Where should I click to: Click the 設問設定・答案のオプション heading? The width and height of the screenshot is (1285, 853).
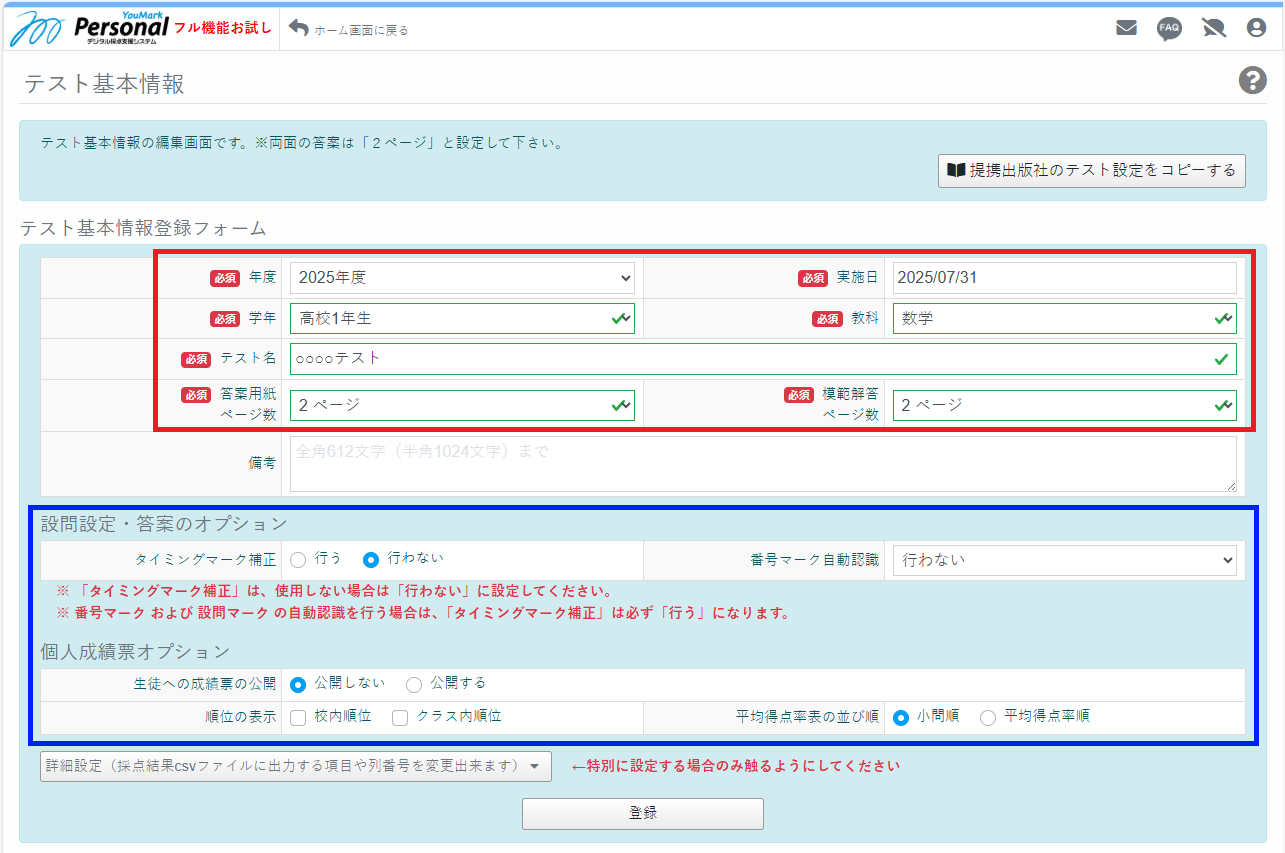tap(164, 523)
